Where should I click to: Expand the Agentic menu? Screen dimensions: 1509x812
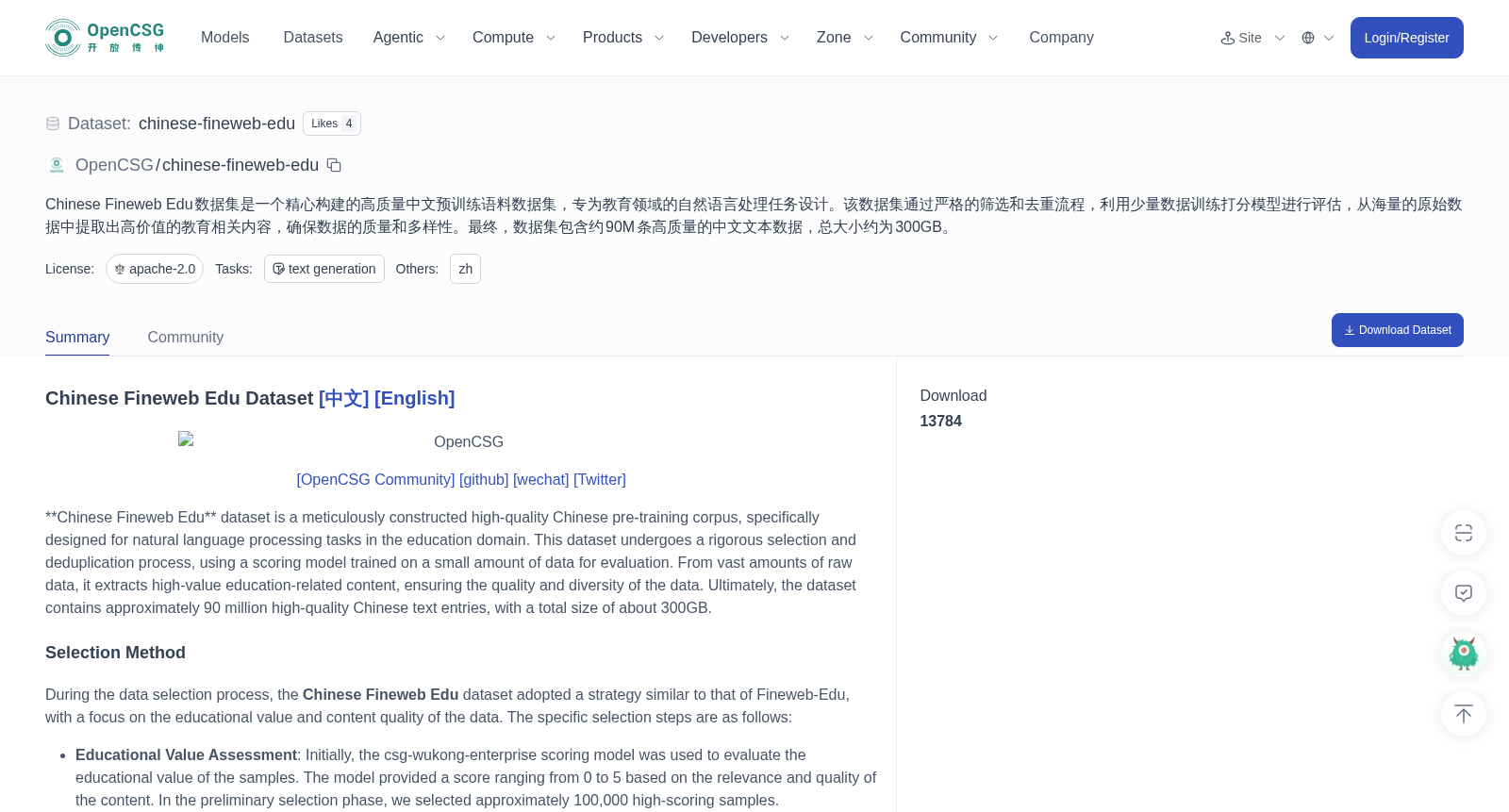coord(408,38)
